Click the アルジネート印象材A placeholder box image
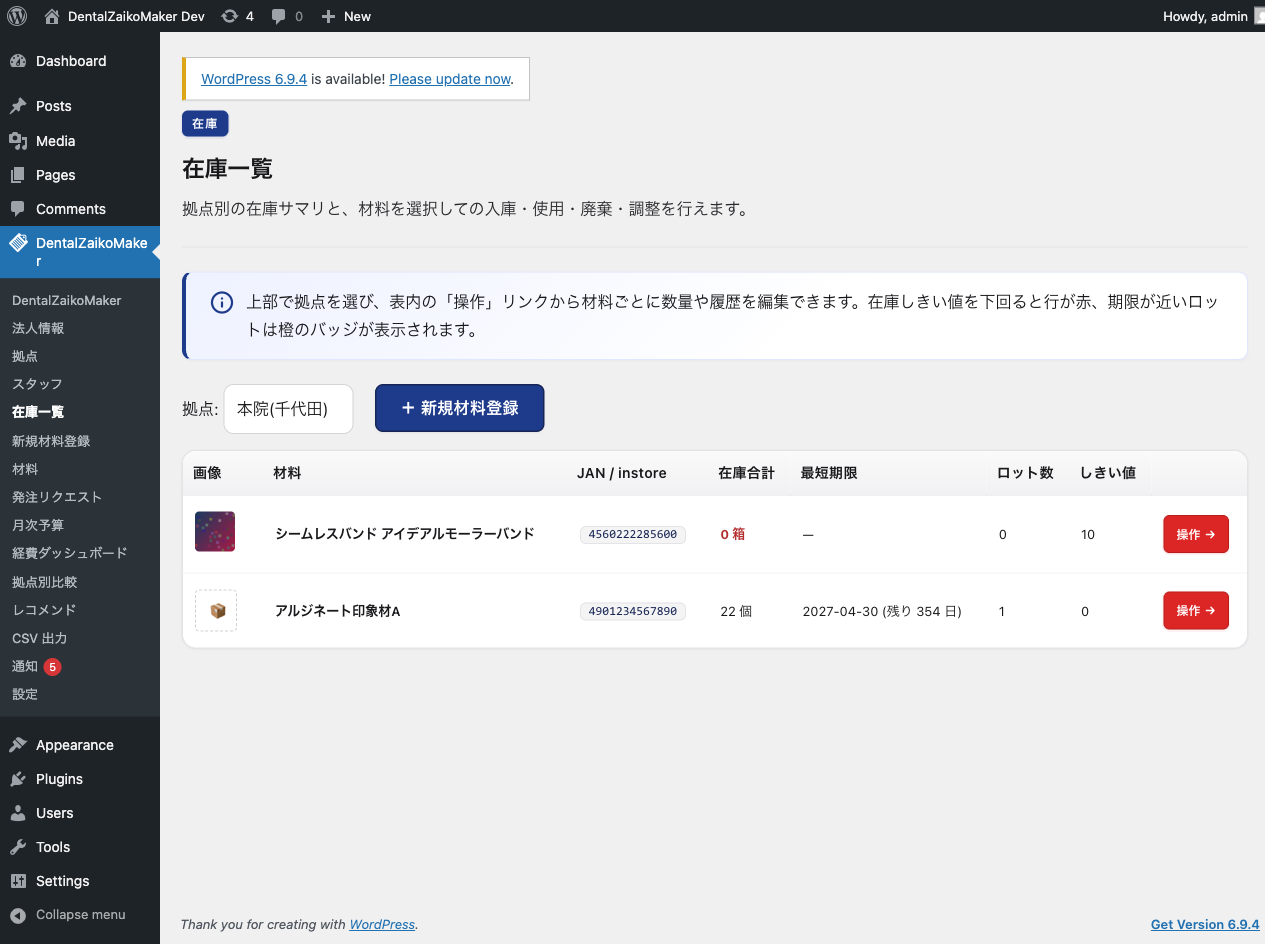This screenshot has width=1265, height=944. [216, 610]
